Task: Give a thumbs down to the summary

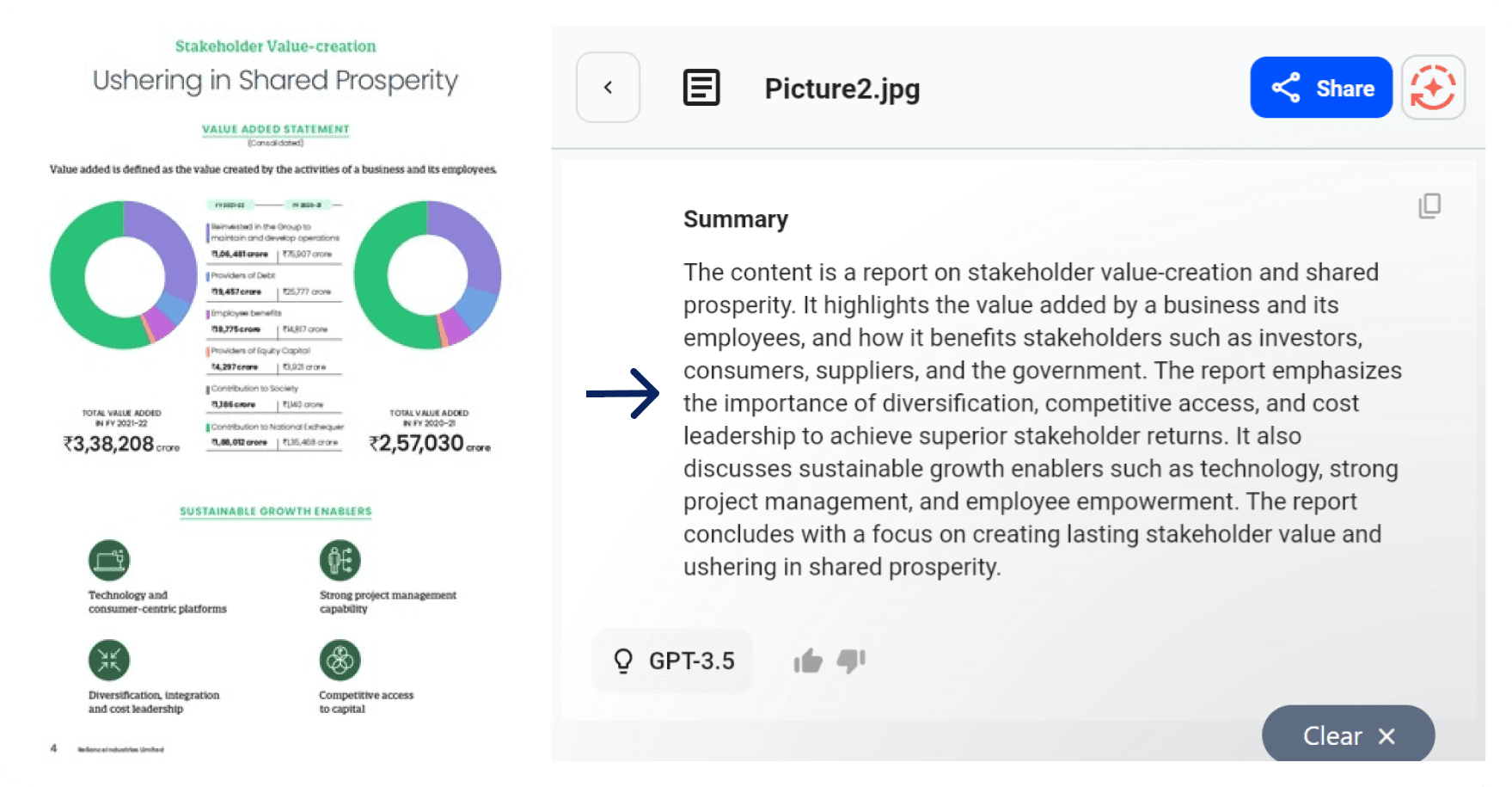Action: [851, 661]
